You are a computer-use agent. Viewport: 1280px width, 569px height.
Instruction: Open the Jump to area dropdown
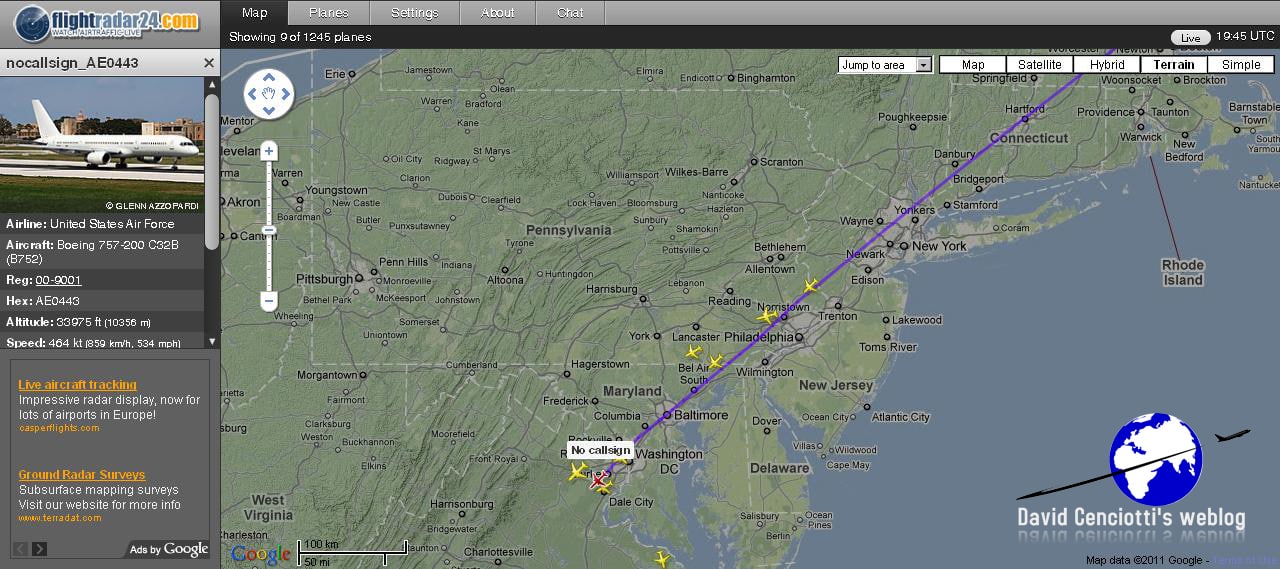pos(885,65)
